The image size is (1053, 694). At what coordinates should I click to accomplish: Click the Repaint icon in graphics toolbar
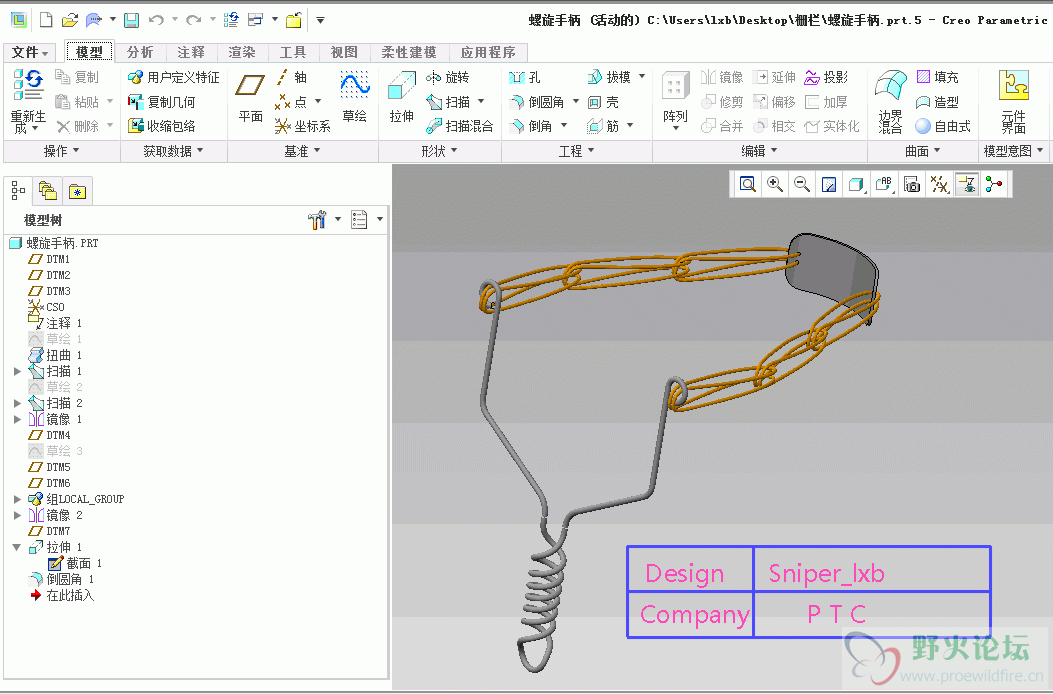[x=829, y=184]
